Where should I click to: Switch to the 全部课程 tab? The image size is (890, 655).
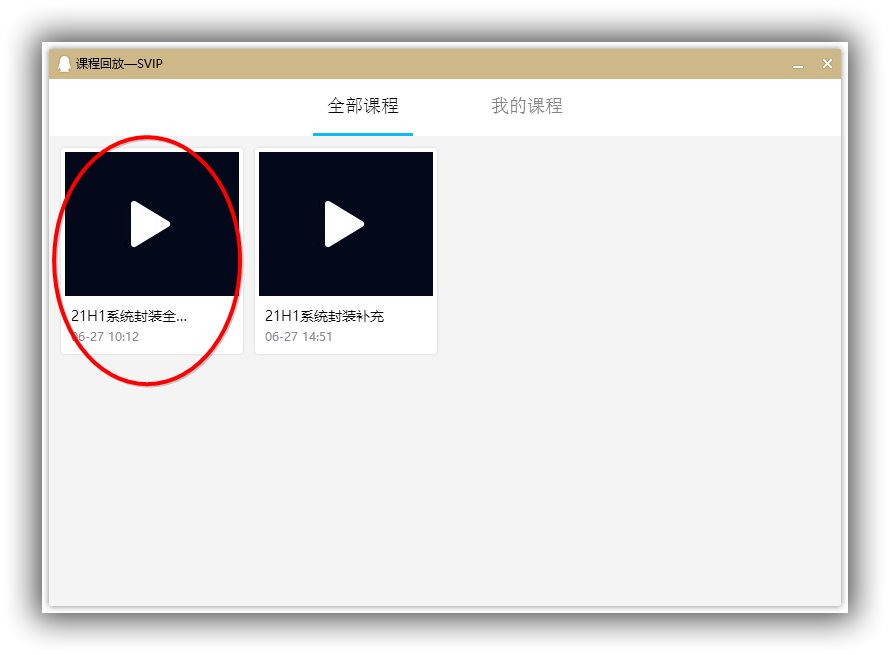point(363,106)
